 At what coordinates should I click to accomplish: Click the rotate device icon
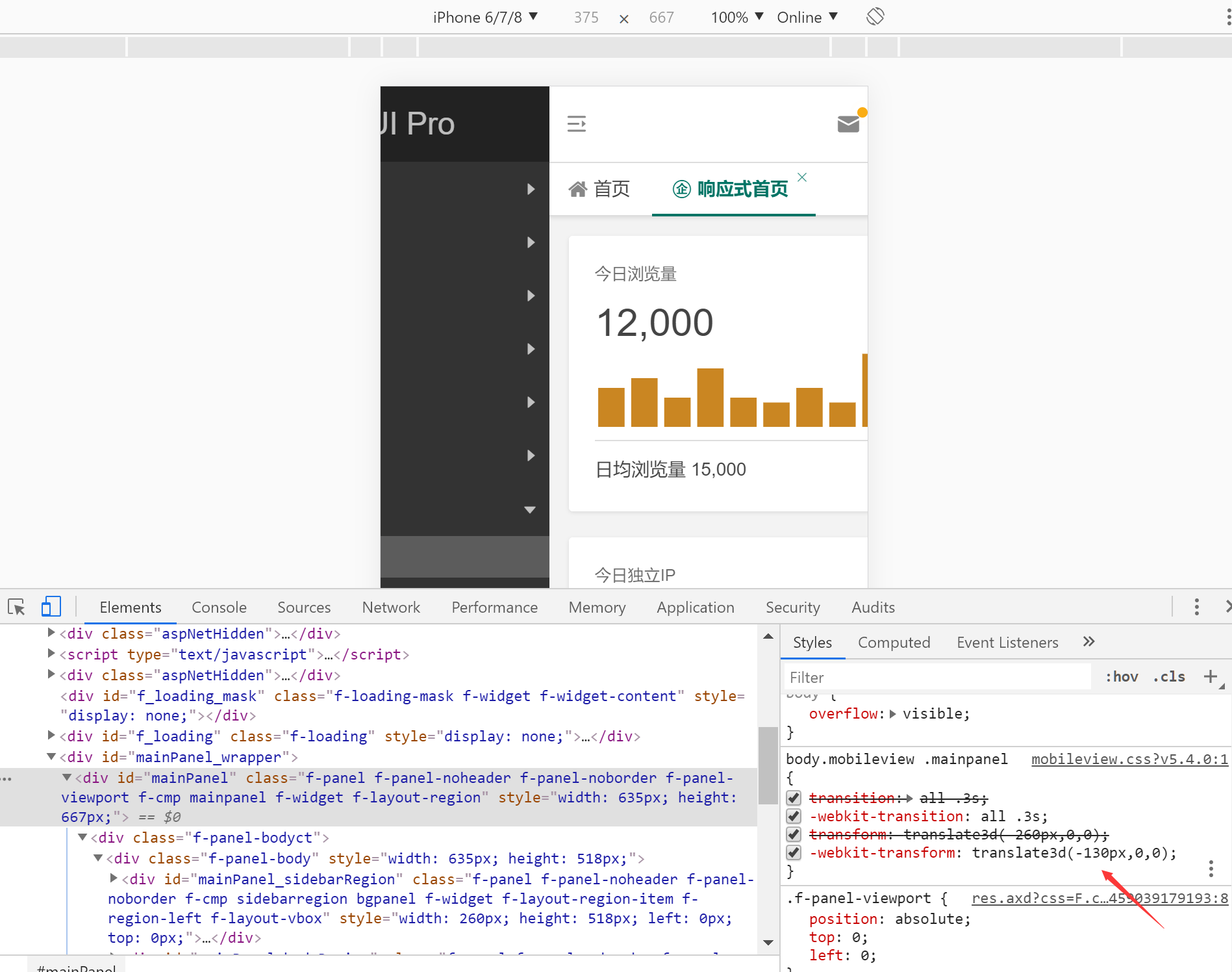click(x=875, y=16)
